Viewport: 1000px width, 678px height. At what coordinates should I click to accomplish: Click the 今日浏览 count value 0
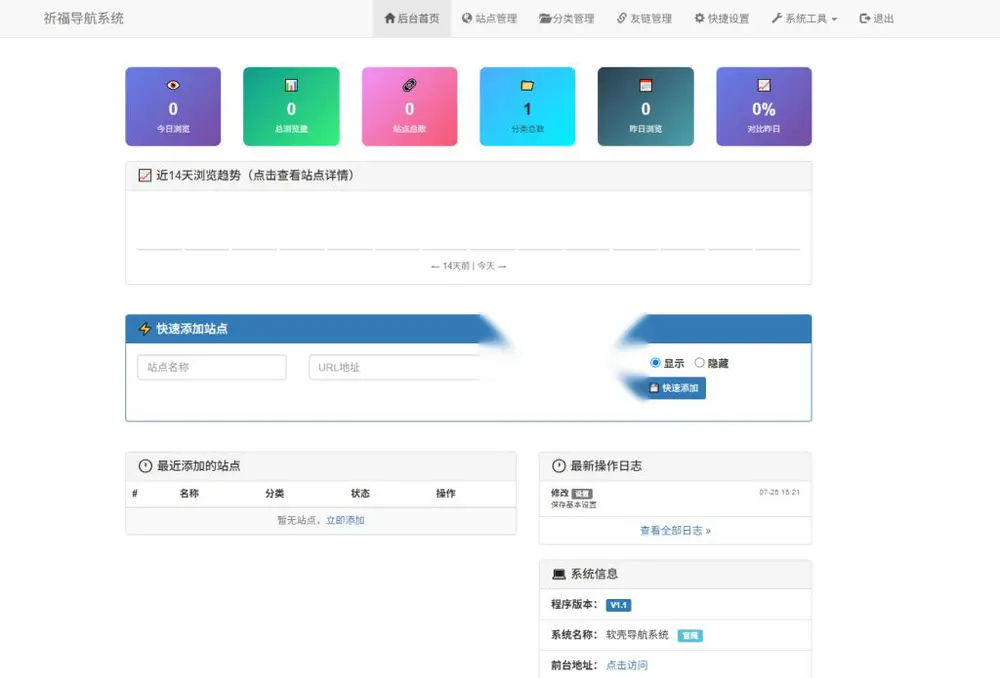click(x=173, y=109)
